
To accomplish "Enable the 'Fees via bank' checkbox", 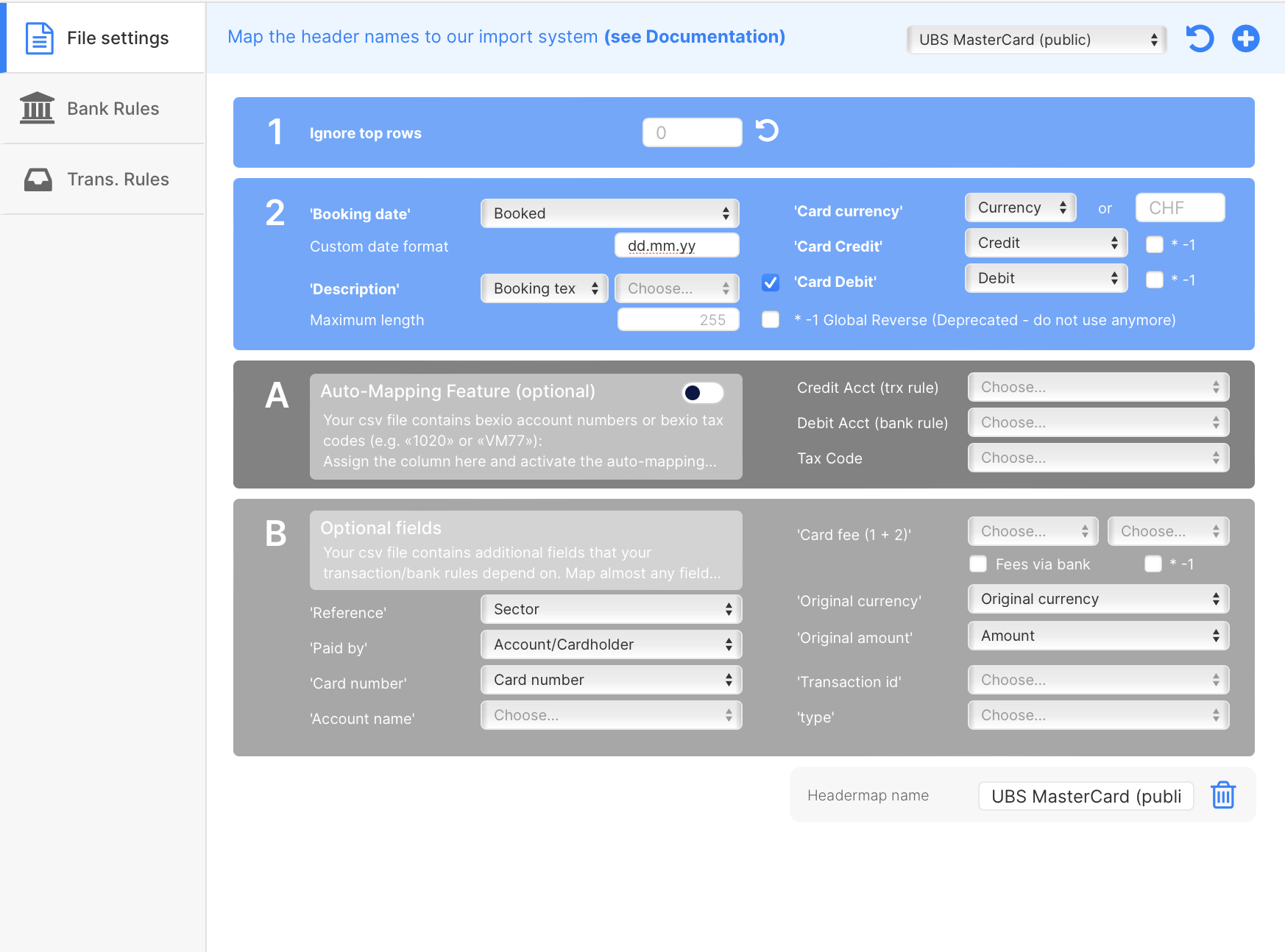I will click(x=977, y=564).
